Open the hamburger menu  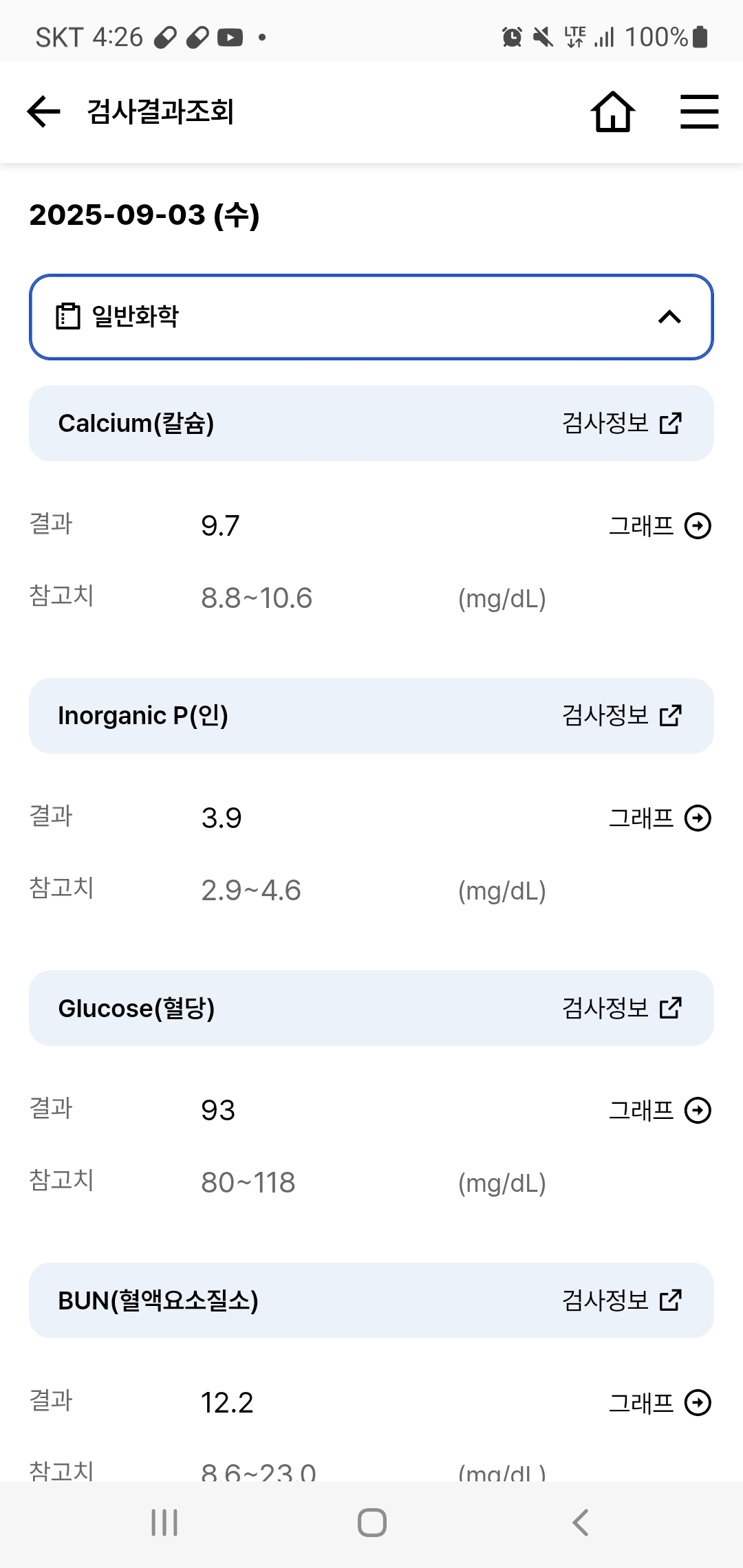click(x=699, y=112)
